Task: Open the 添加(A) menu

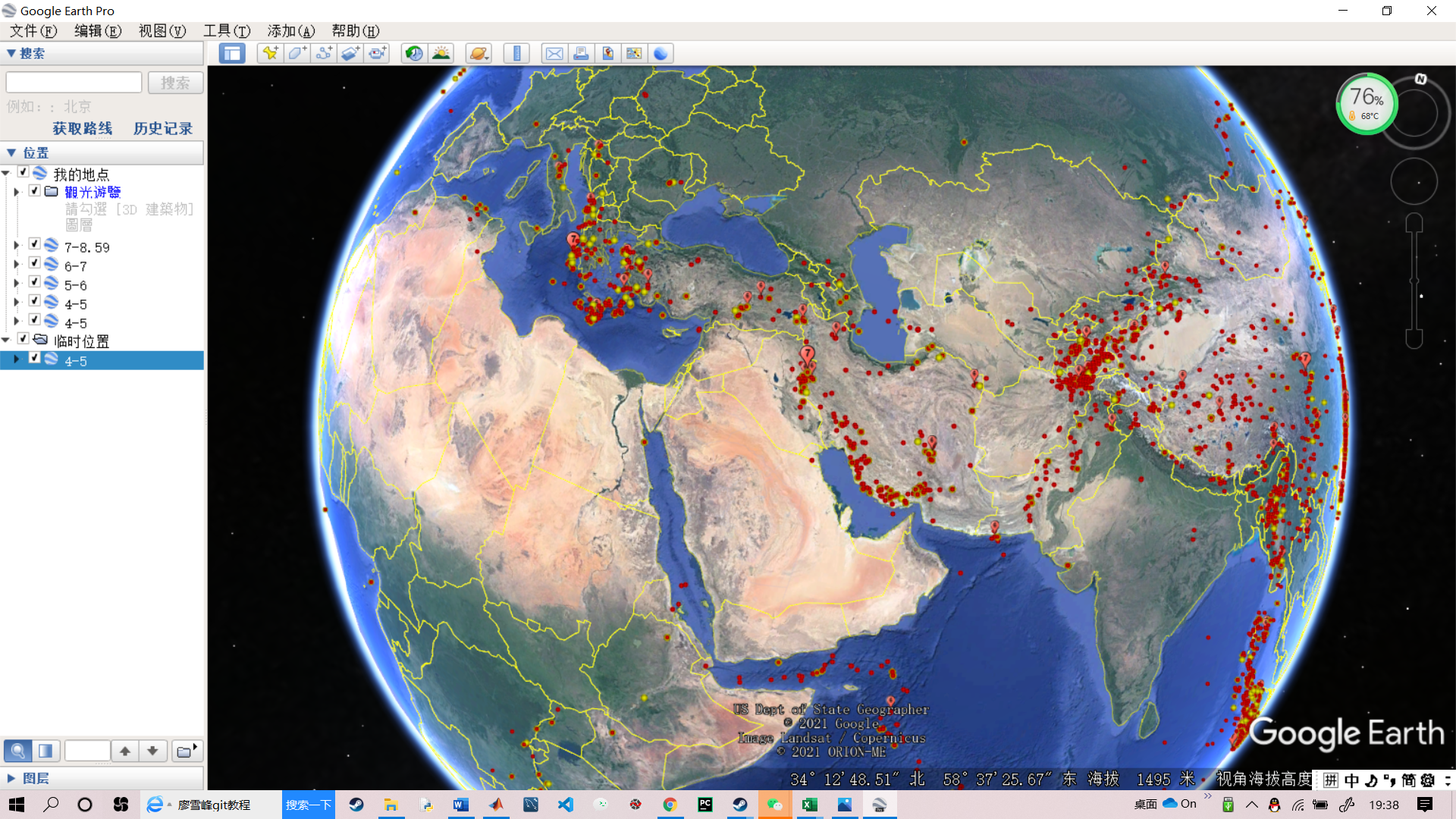Action: (291, 30)
